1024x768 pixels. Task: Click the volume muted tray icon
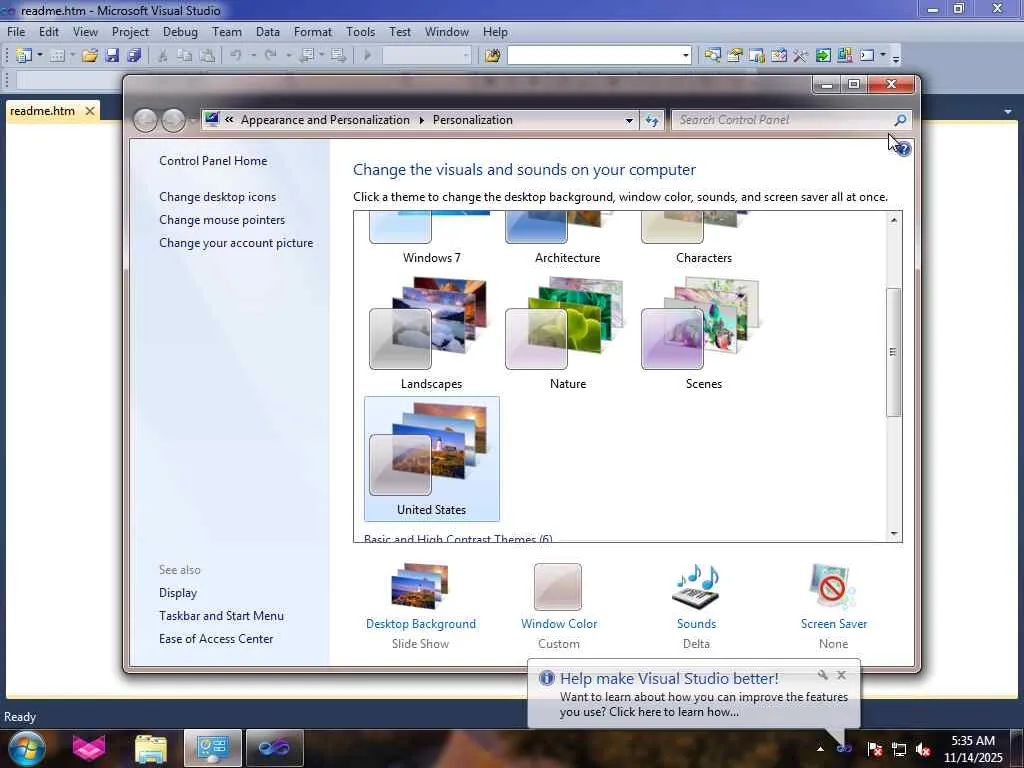(x=923, y=750)
